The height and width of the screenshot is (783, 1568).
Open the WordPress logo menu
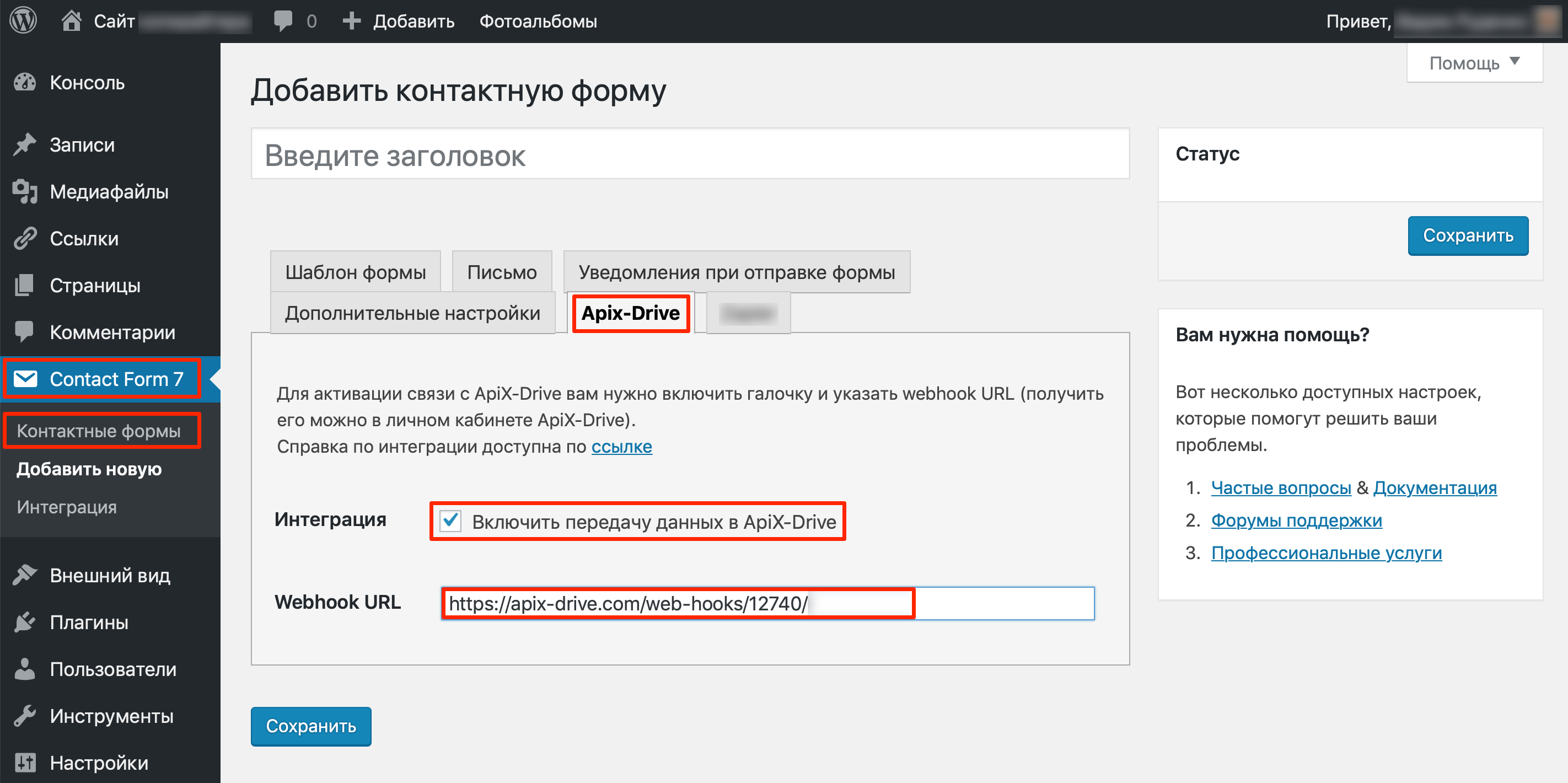coord(23,21)
